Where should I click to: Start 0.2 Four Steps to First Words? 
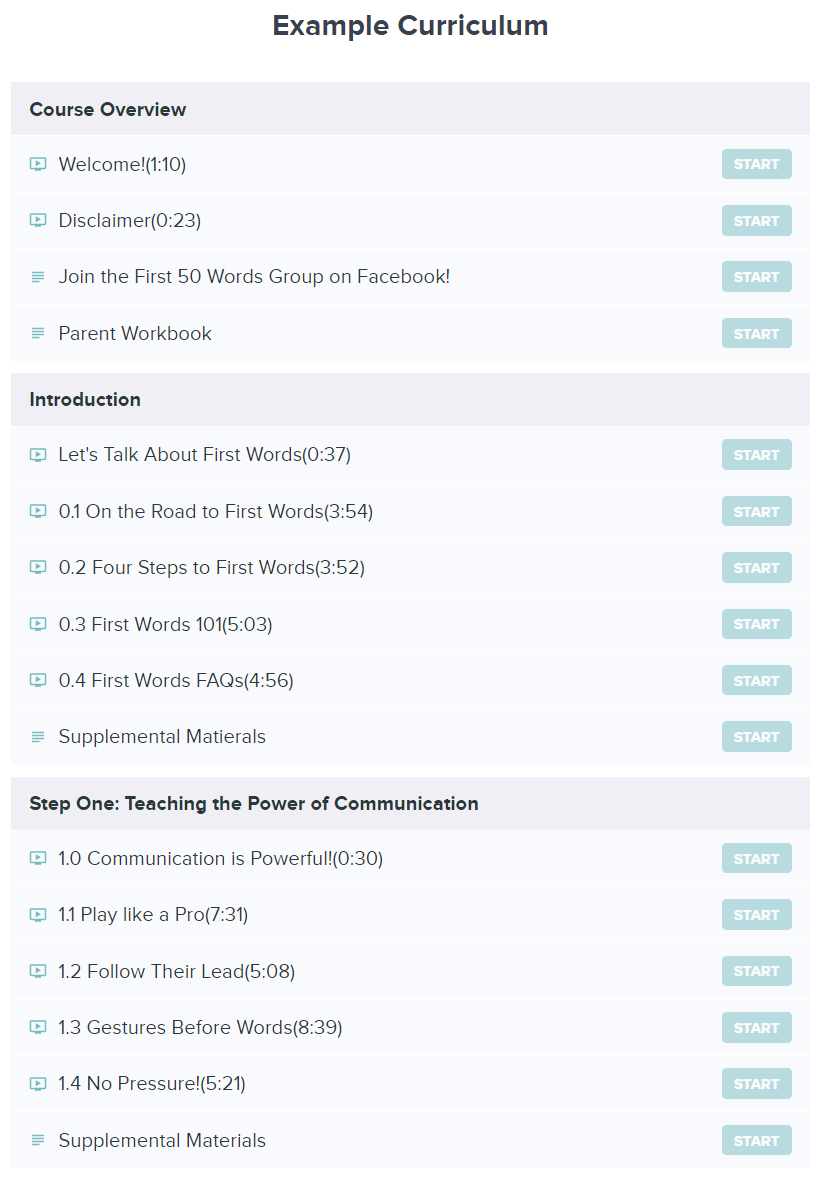click(x=756, y=568)
